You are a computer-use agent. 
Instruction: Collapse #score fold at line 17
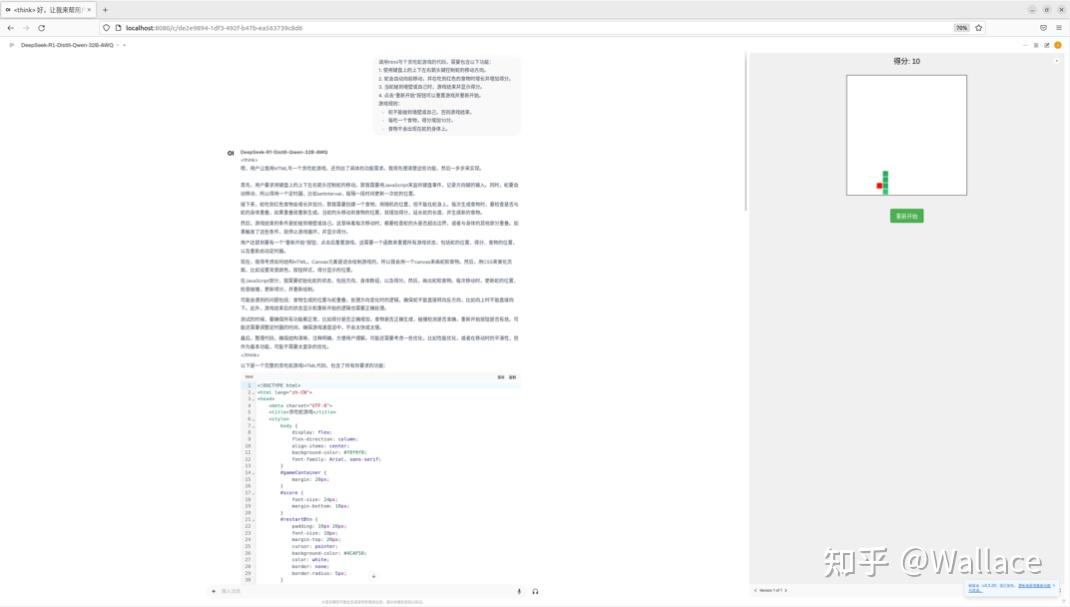(x=253, y=492)
